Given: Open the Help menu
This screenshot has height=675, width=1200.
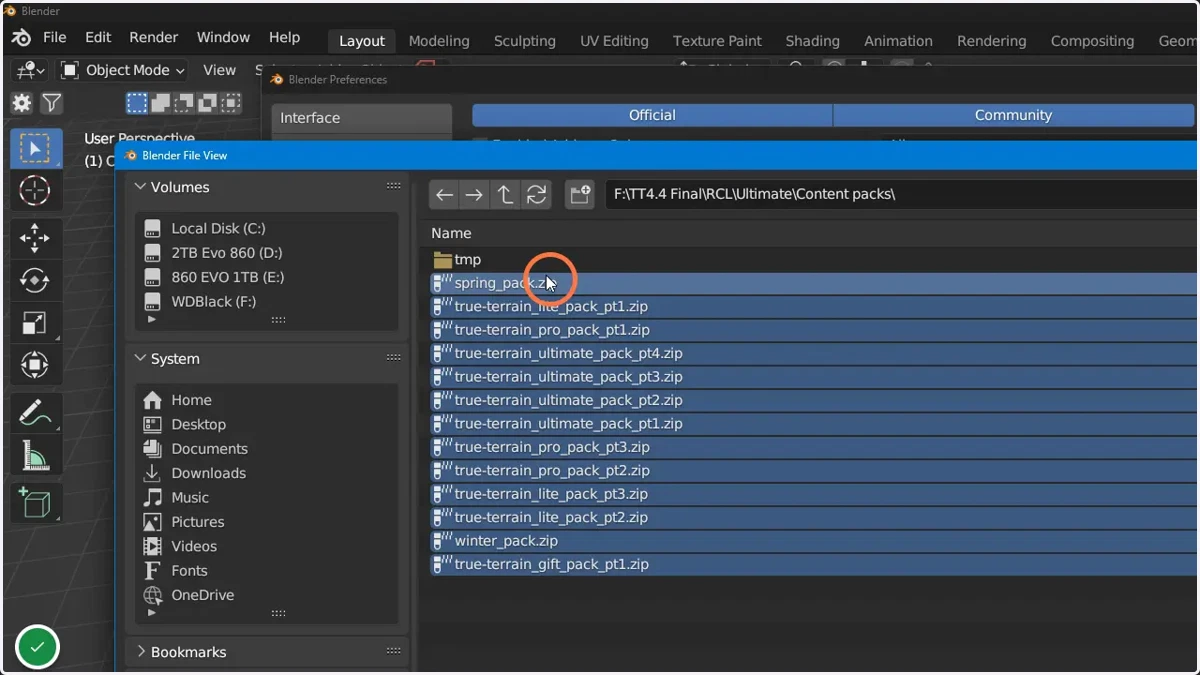Looking at the screenshot, I should [x=285, y=37].
